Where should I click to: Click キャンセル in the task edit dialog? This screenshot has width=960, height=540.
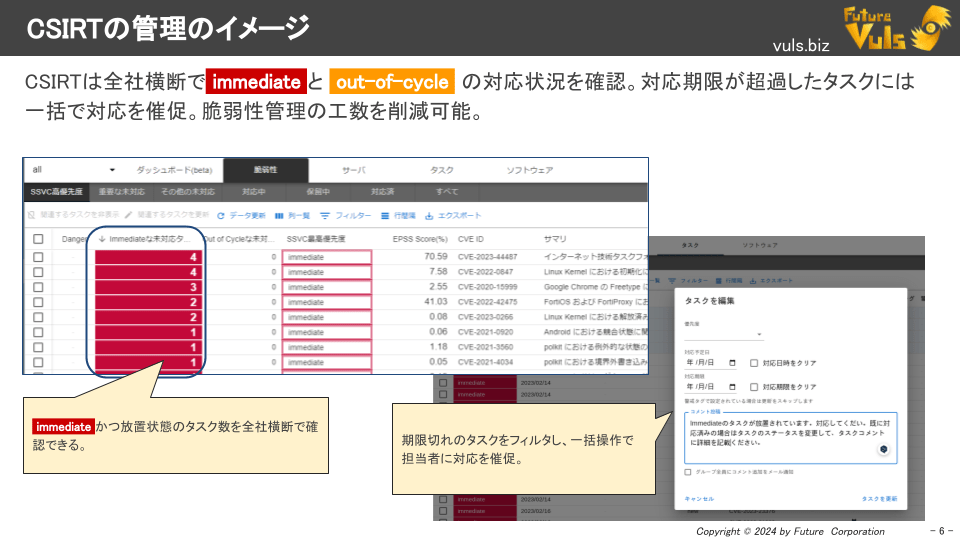click(699, 498)
